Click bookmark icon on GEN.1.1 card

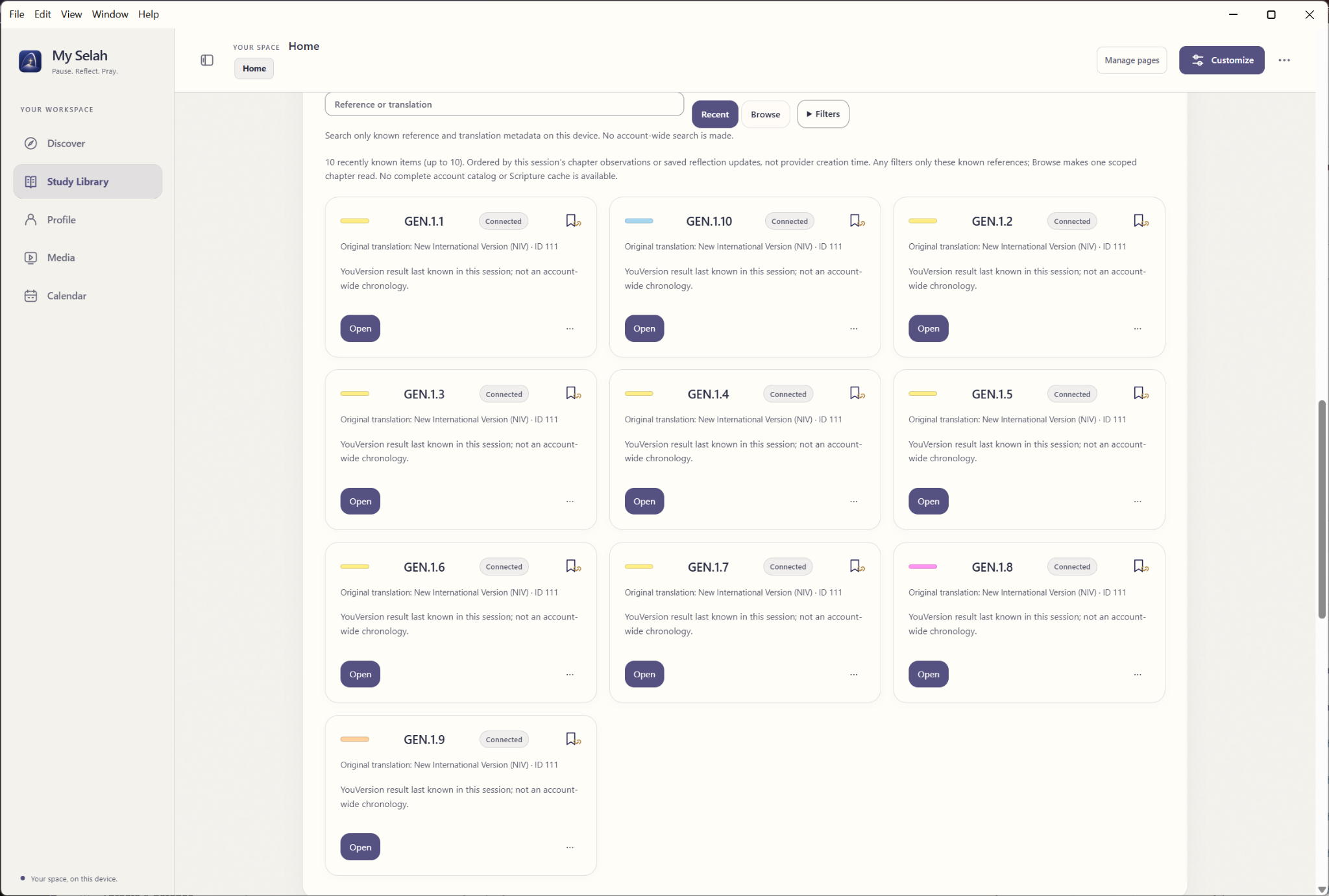pyautogui.click(x=573, y=221)
